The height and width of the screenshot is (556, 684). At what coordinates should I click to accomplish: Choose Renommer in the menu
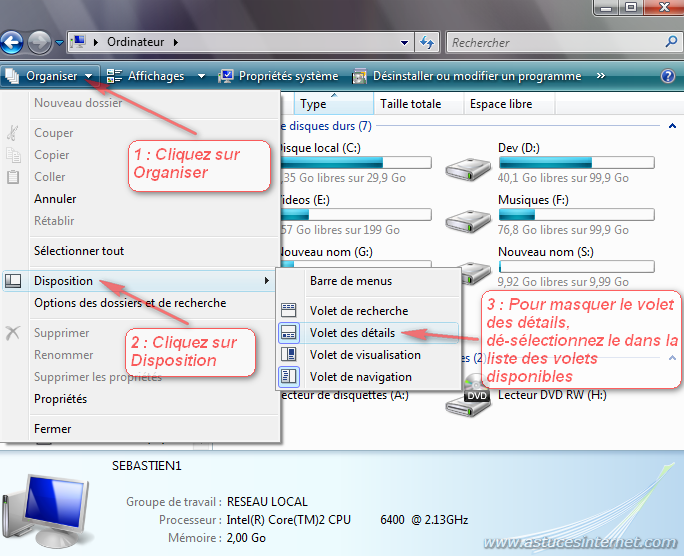click(64, 355)
